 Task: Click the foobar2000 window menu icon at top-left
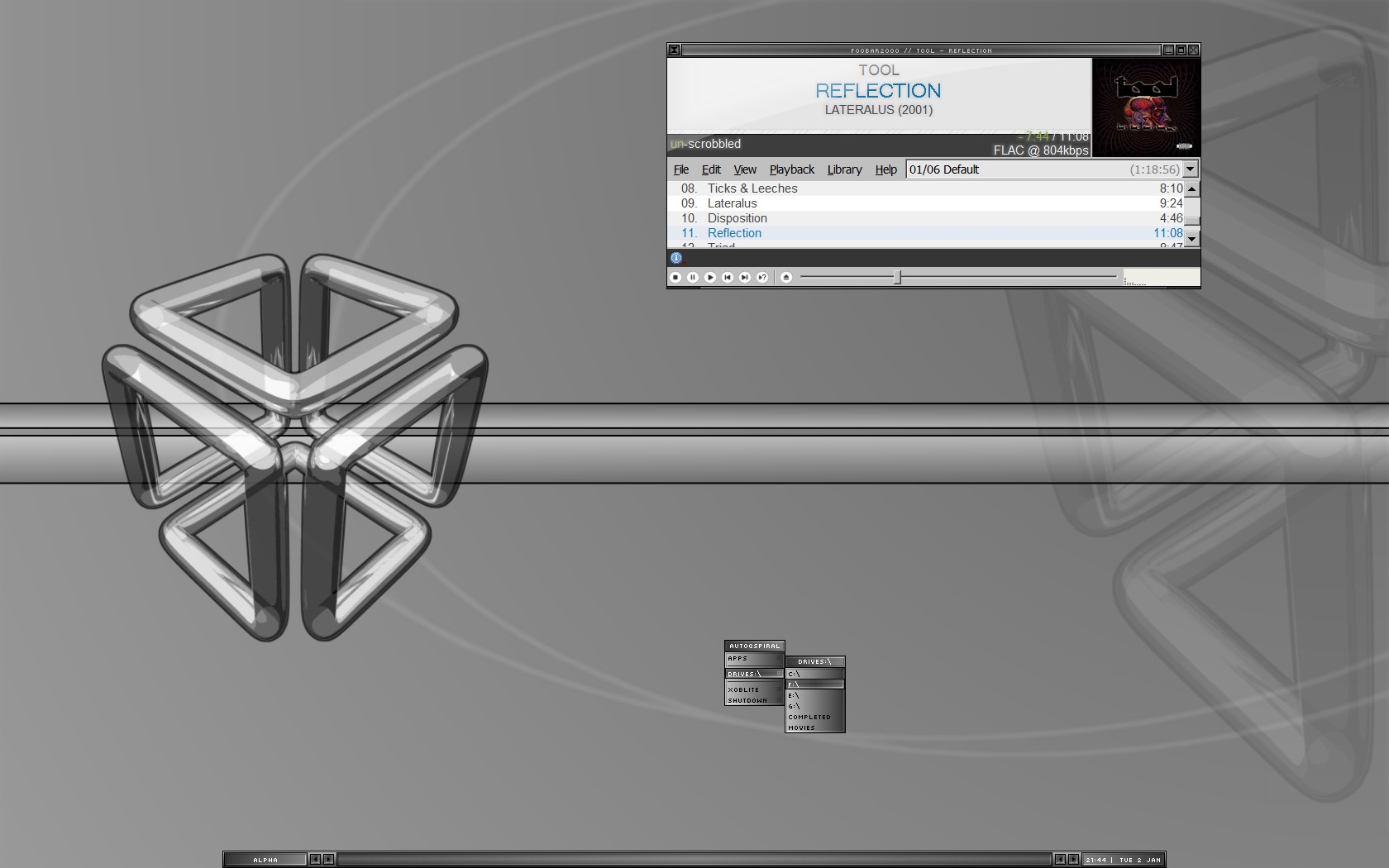[674, 50]
